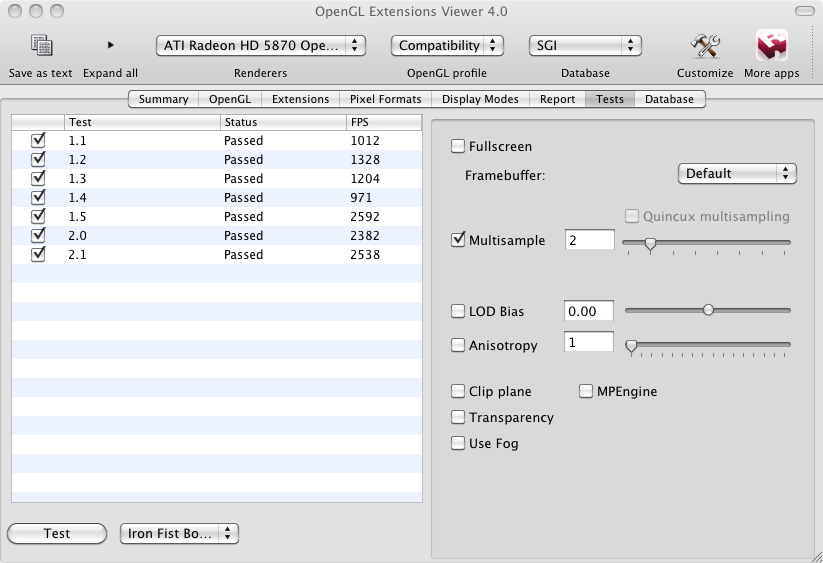
Task: Open the Iron Fist Bo... scene dropdown
Action: click(x=180, y=534)
